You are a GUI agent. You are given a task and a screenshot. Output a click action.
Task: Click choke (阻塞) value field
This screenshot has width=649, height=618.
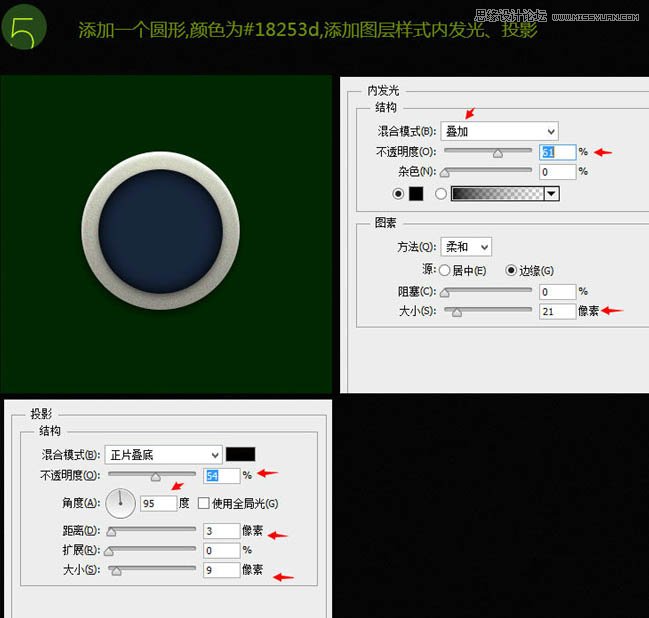point(557,292)
